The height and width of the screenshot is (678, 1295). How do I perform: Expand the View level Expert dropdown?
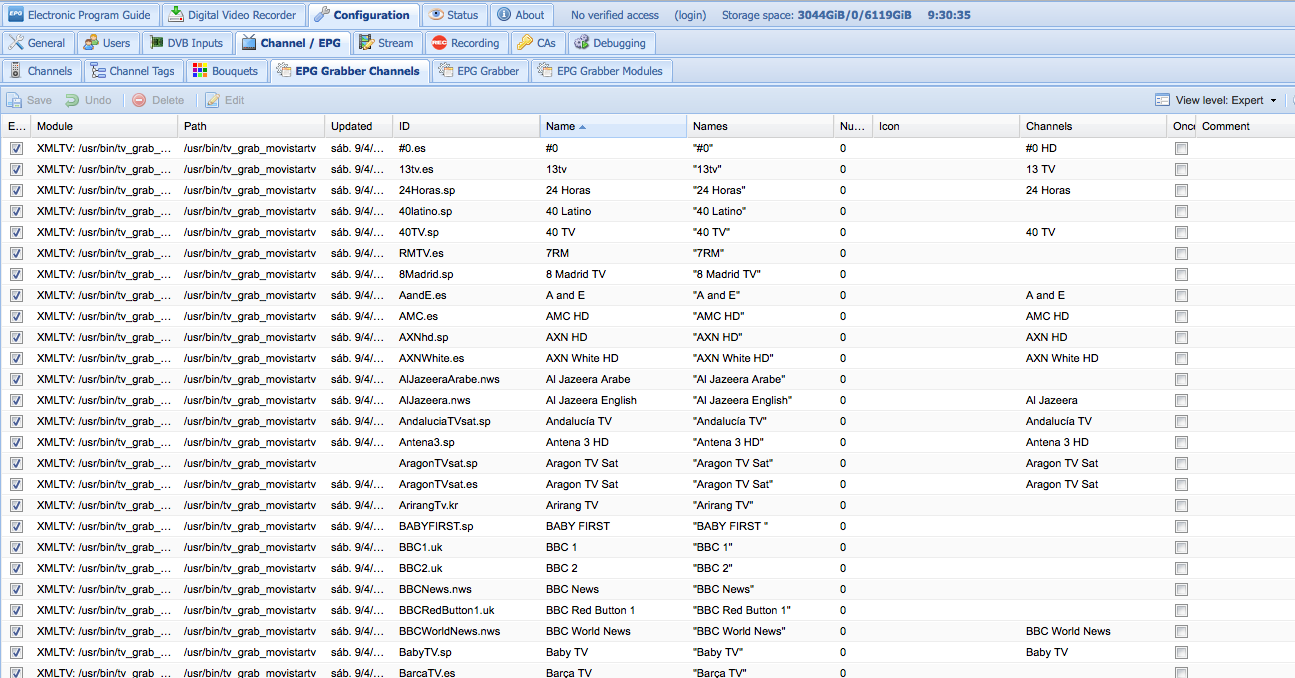(x=1216, y=100)
